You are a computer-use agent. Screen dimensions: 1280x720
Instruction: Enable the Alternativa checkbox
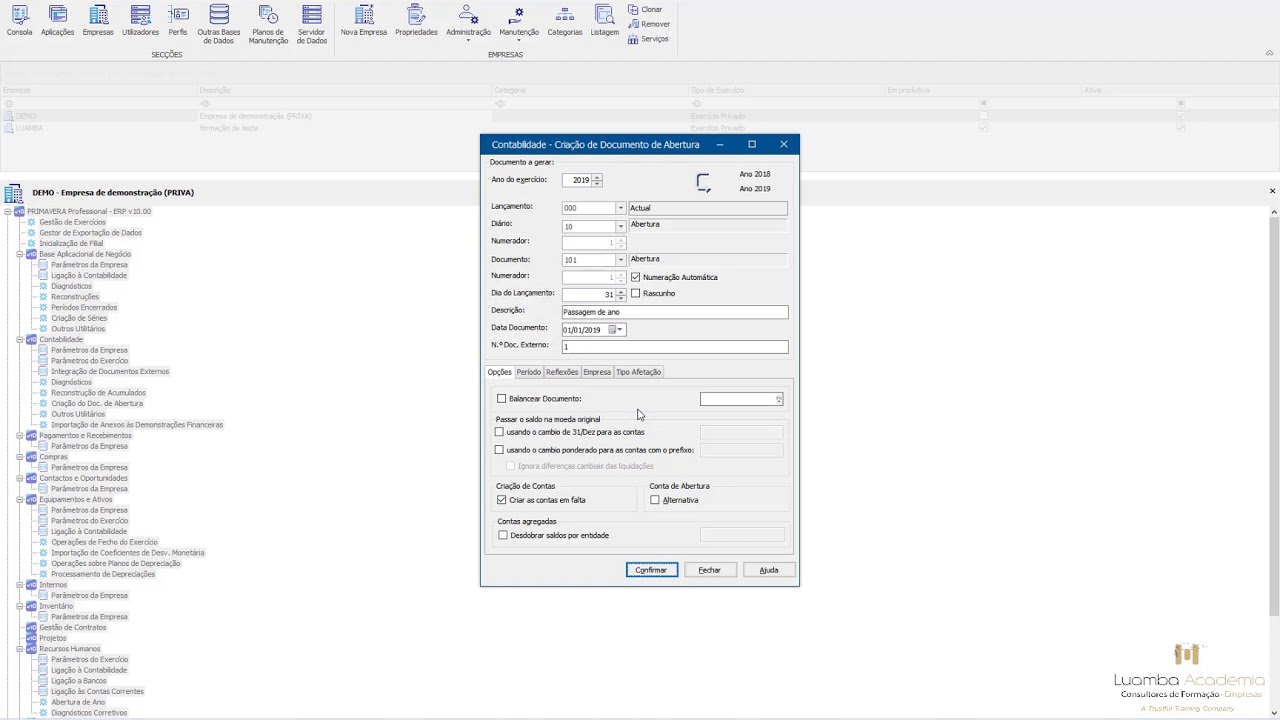[x=655, y=500]
